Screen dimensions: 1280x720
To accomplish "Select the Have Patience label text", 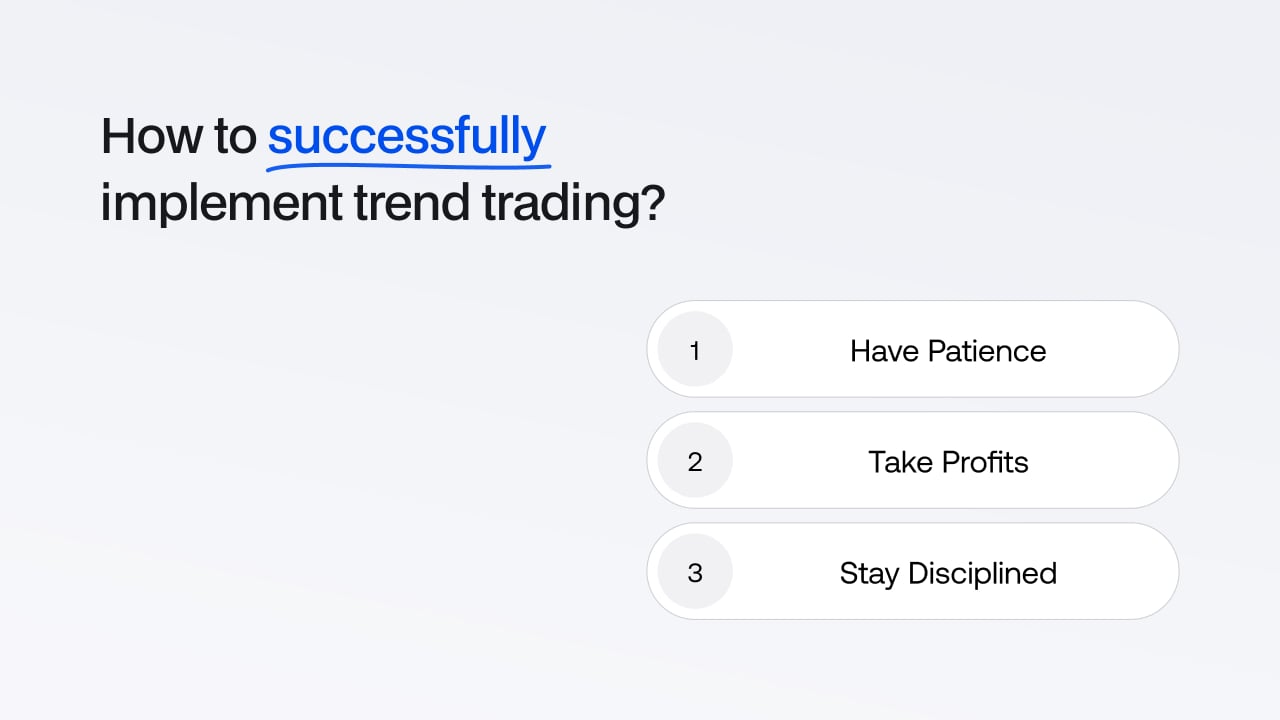I will [948, 351].
